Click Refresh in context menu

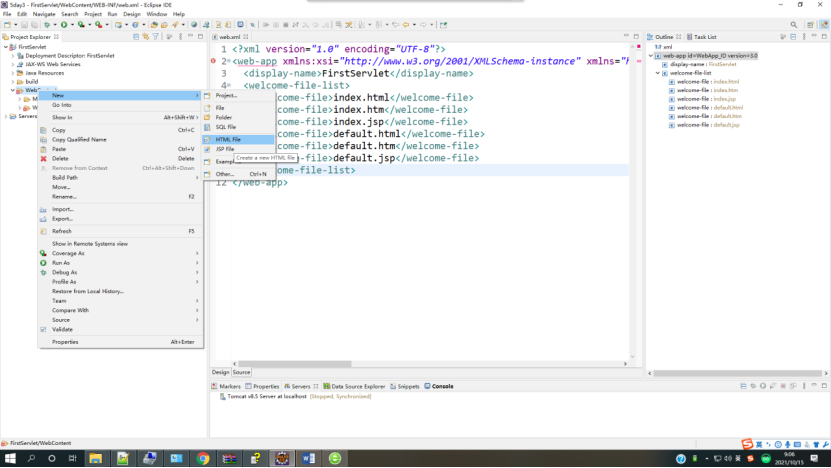pyautogui.click(x=121, y=231)
